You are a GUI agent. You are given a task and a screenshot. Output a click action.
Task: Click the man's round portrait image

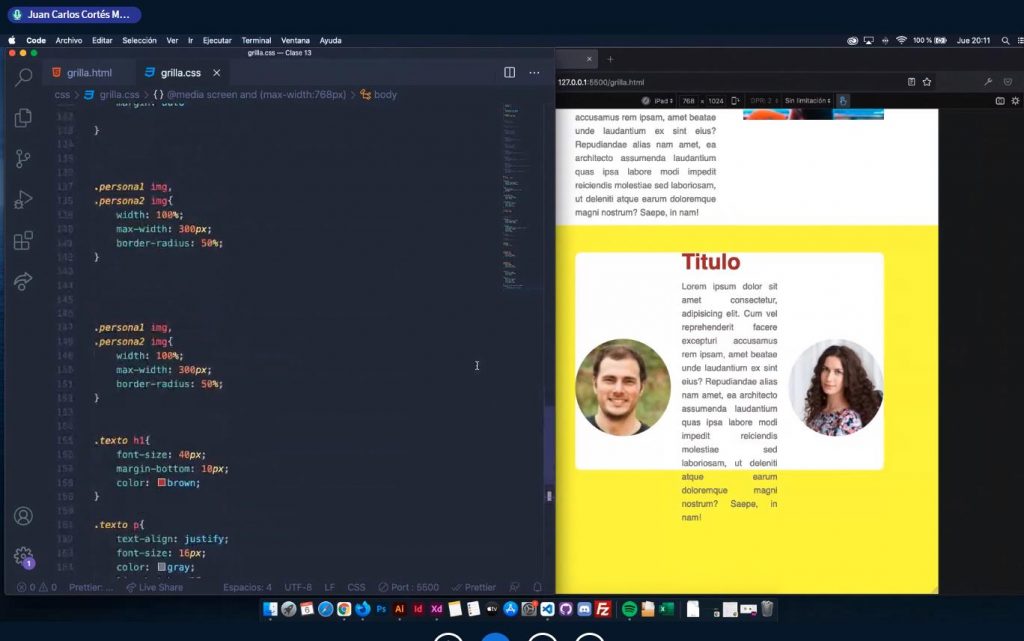tap(622, 387)
